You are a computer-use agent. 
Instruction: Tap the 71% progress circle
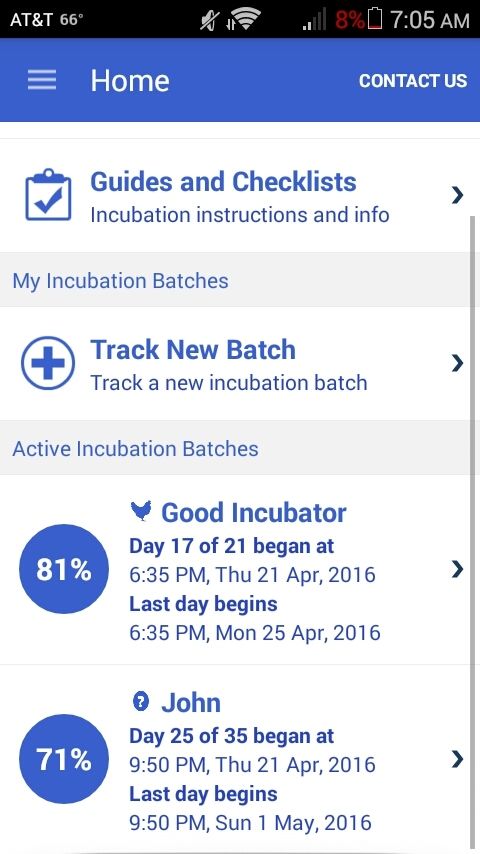coord(64,759)
